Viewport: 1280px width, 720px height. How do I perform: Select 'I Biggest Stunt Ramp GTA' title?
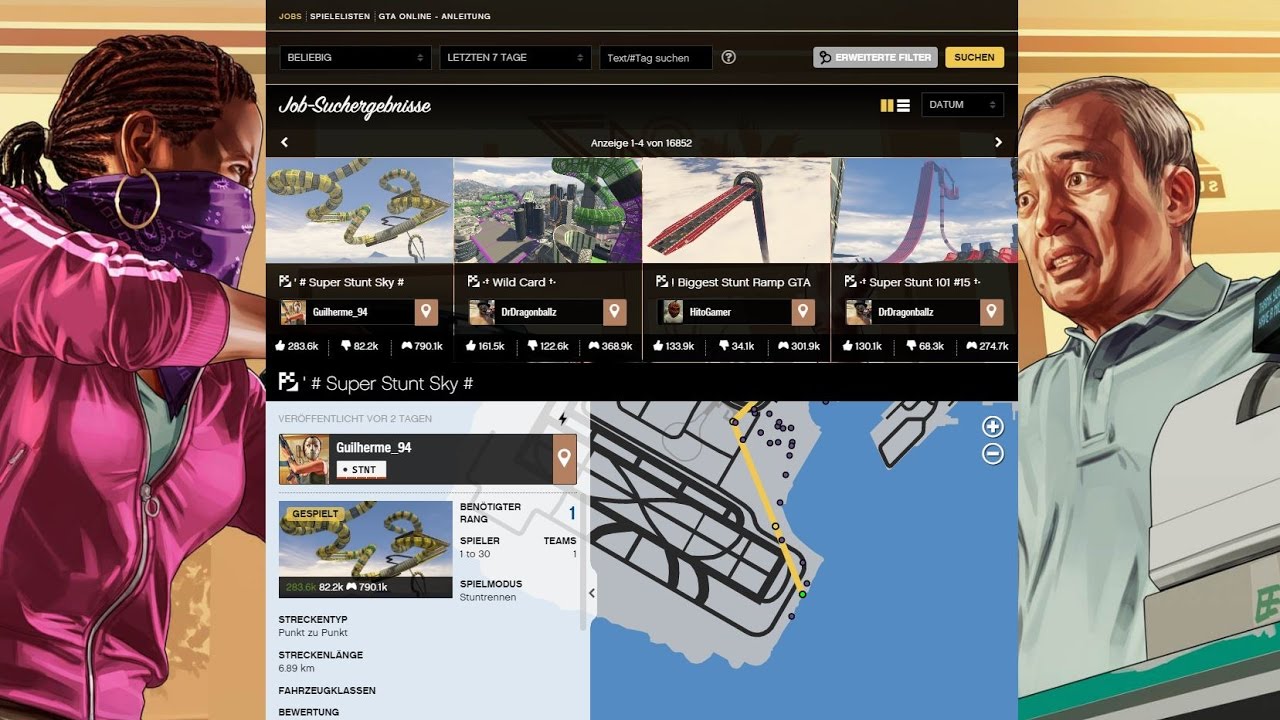coord(741,283)
